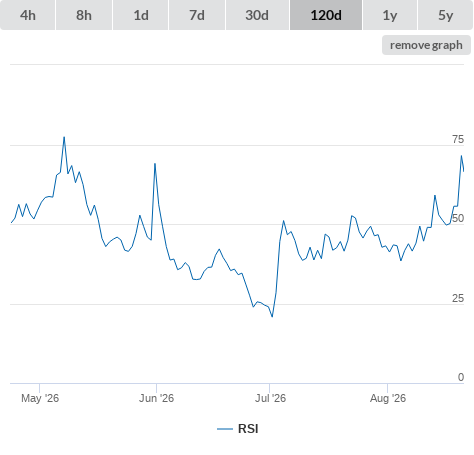
Task: Switch chart to 30d range
Action: [257, 15]
